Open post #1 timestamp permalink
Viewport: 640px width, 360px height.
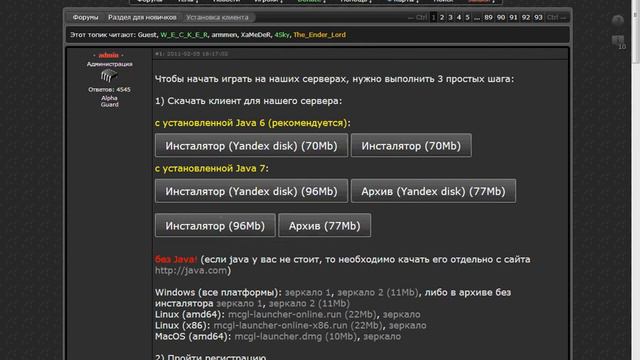click(x=191, y=54)
